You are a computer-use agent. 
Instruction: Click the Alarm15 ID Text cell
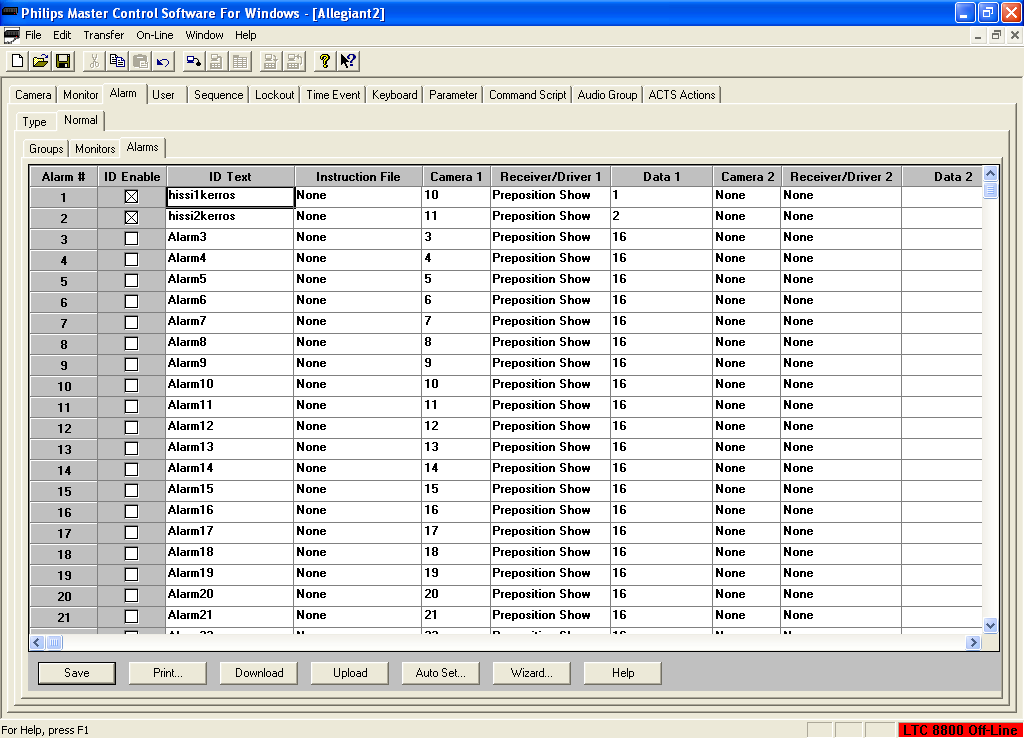[230, 490]
